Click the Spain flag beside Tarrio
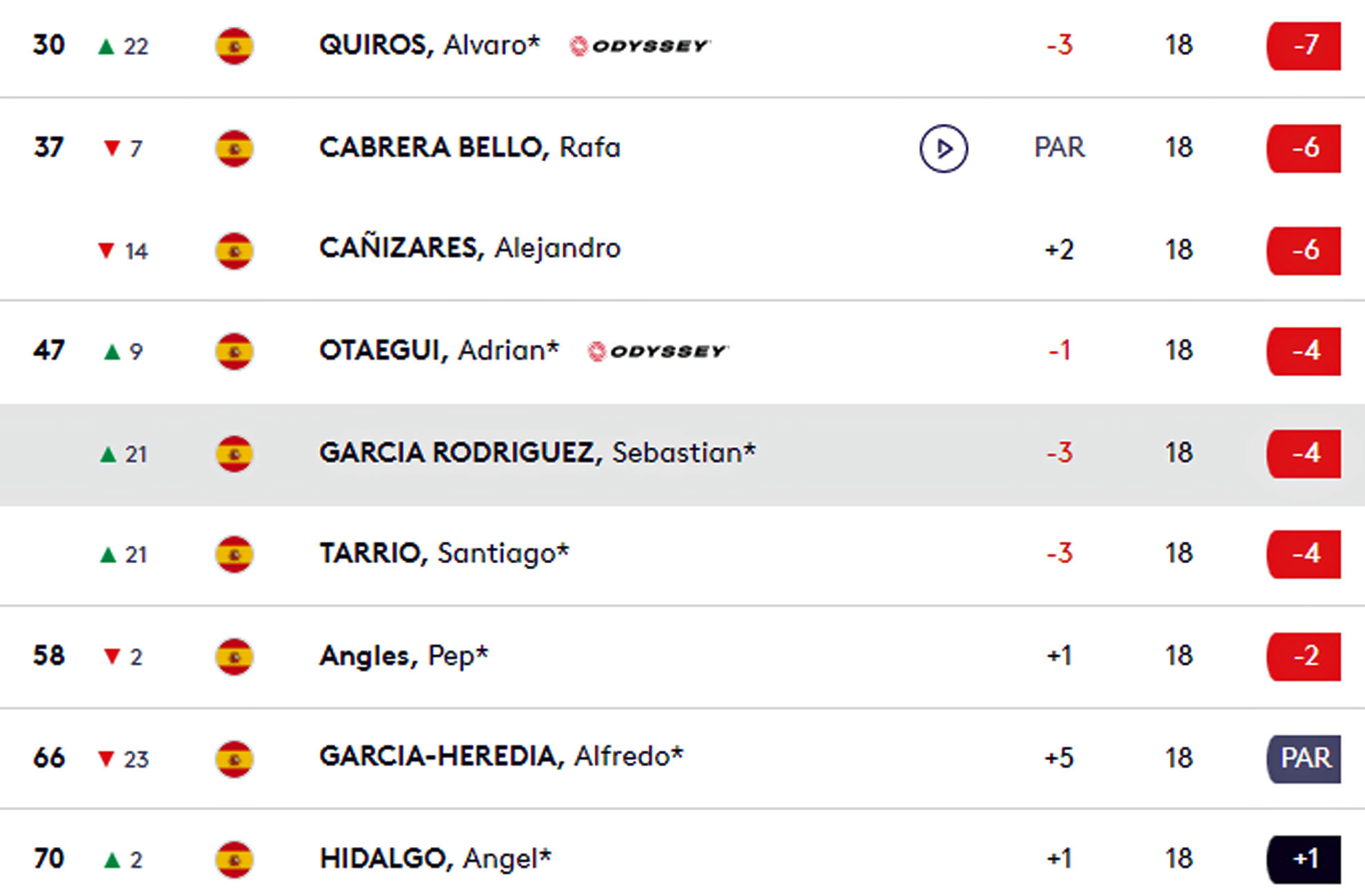The image size is (1365, 896). [234, 554]
